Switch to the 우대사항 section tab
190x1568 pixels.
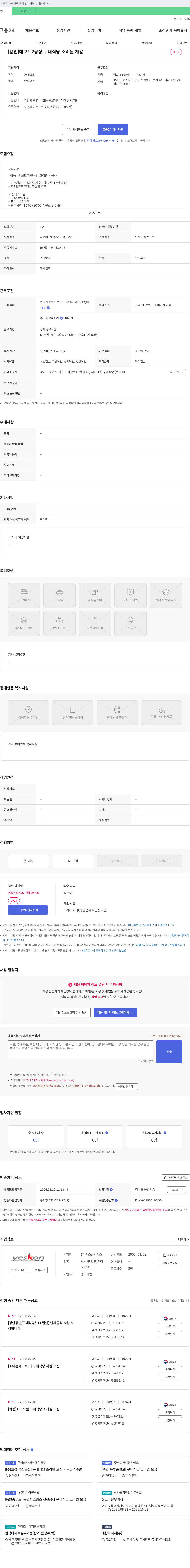[76, 43]
